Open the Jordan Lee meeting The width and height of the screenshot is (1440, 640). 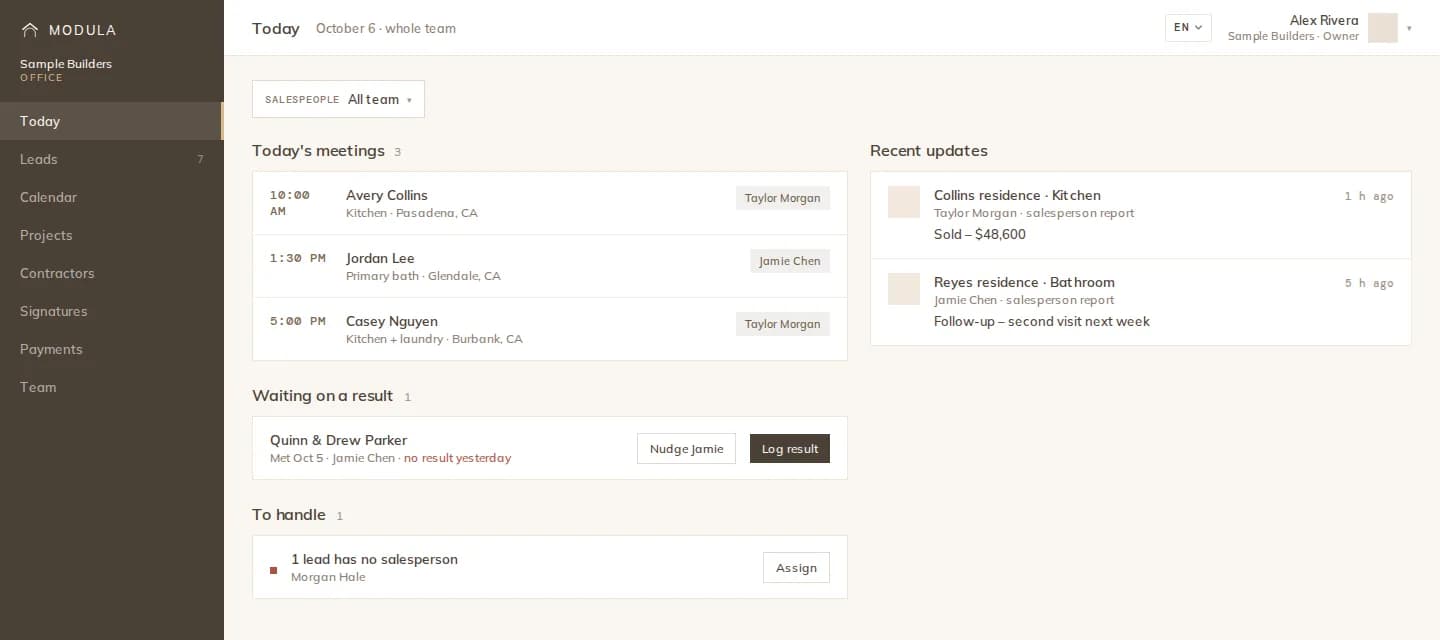click(x=550, y=266)
